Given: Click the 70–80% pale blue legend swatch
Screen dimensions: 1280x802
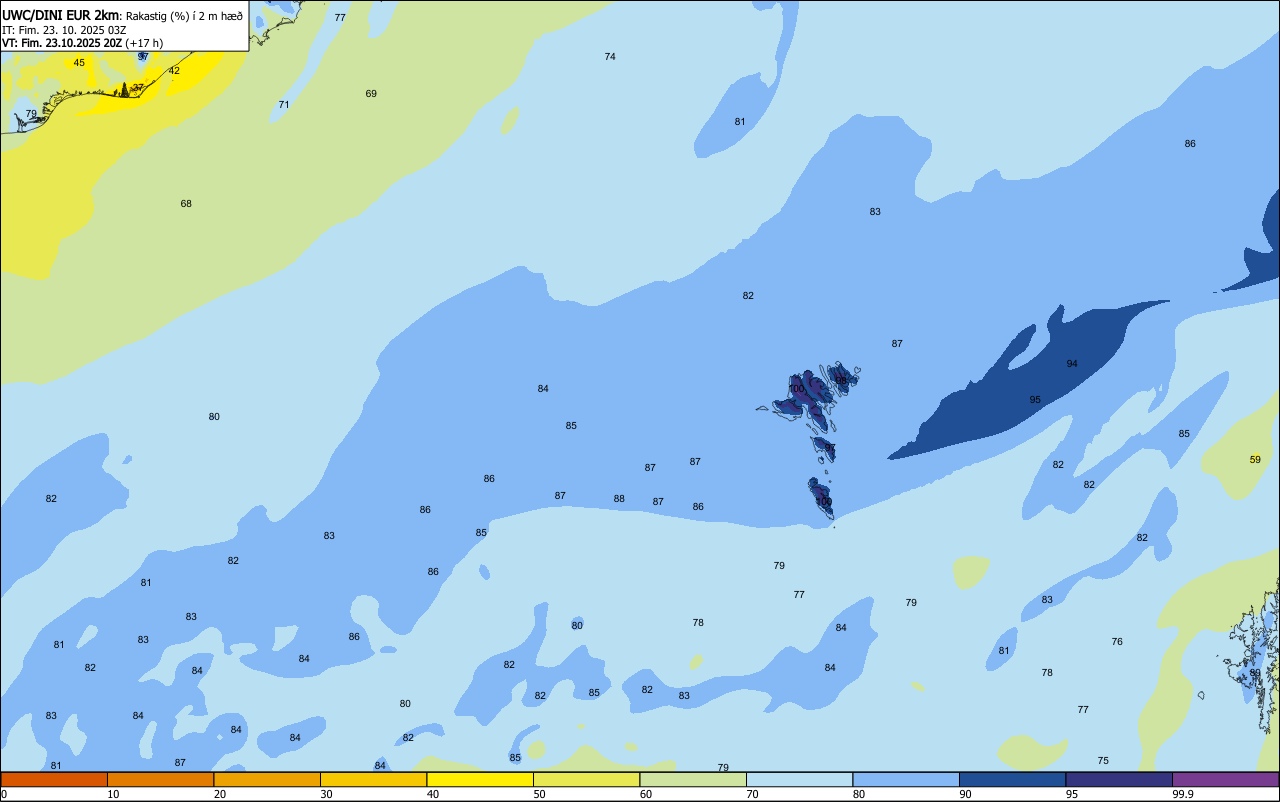Looking at the screenshot, I should (799, 779).
